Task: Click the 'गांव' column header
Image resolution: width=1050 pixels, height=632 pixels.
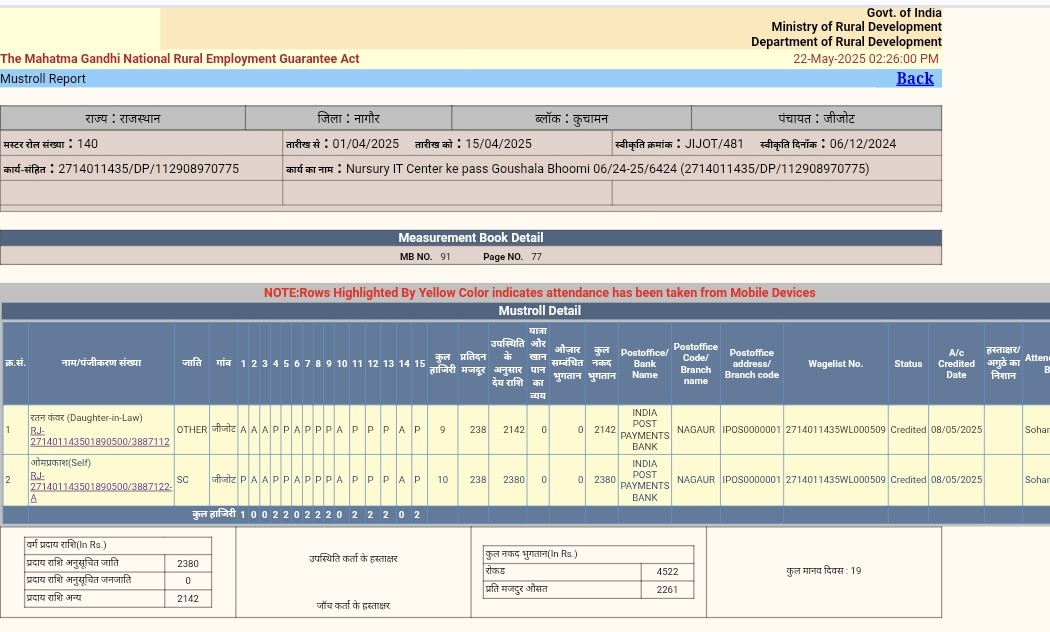Action: tap(223, 363)
